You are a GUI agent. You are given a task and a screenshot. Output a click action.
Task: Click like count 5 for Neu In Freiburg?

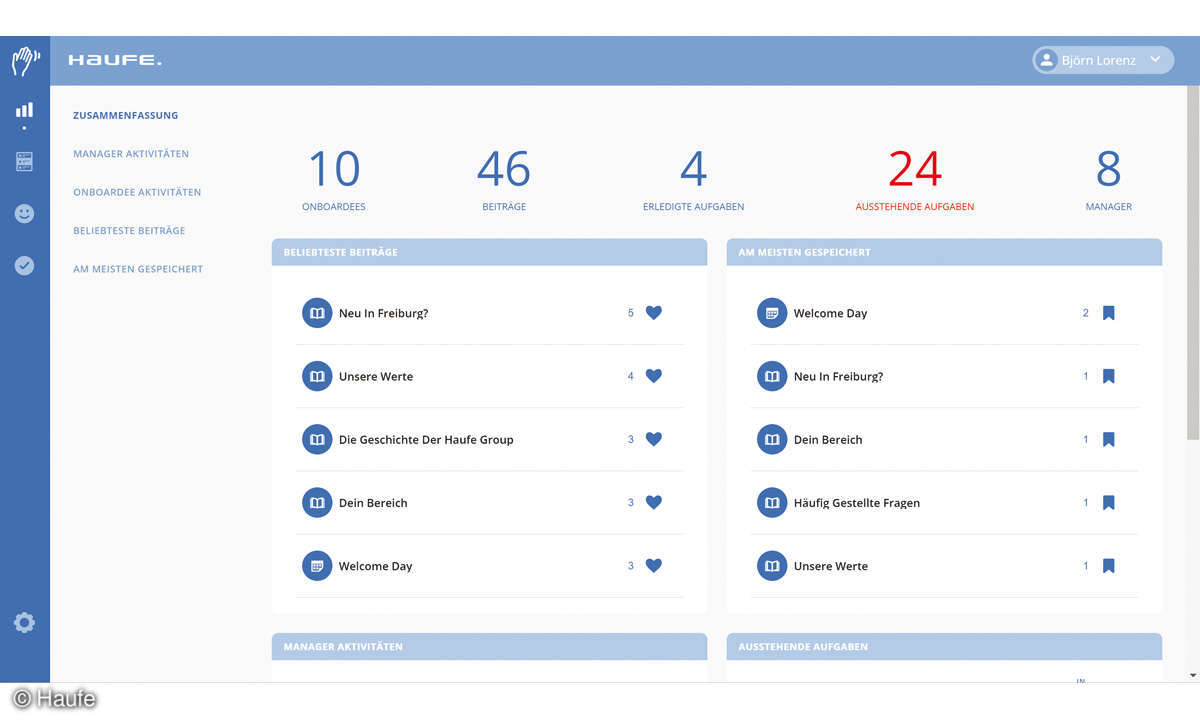coord(631,313)
